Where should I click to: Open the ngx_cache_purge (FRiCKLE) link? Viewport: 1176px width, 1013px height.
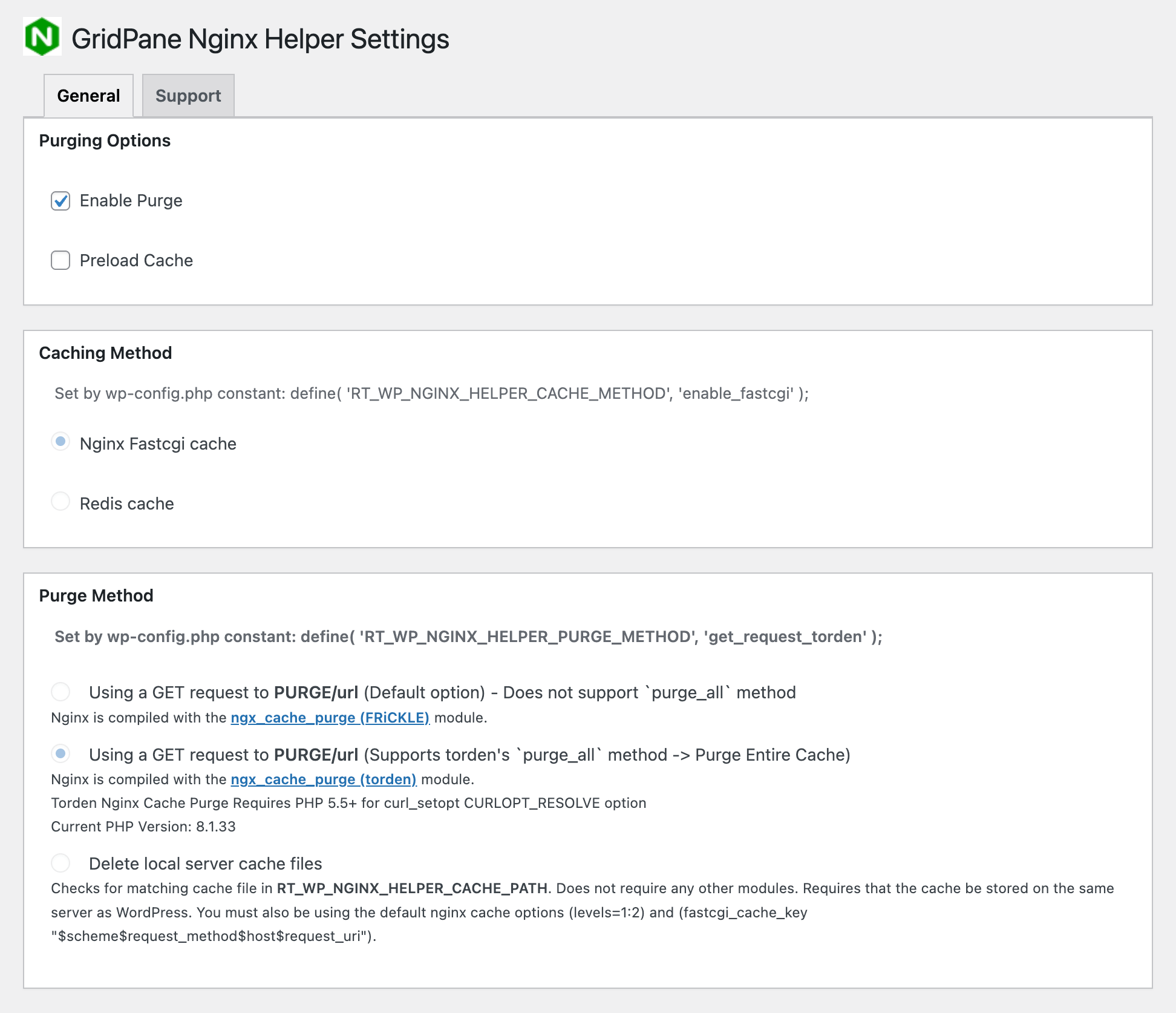(330, 718)
